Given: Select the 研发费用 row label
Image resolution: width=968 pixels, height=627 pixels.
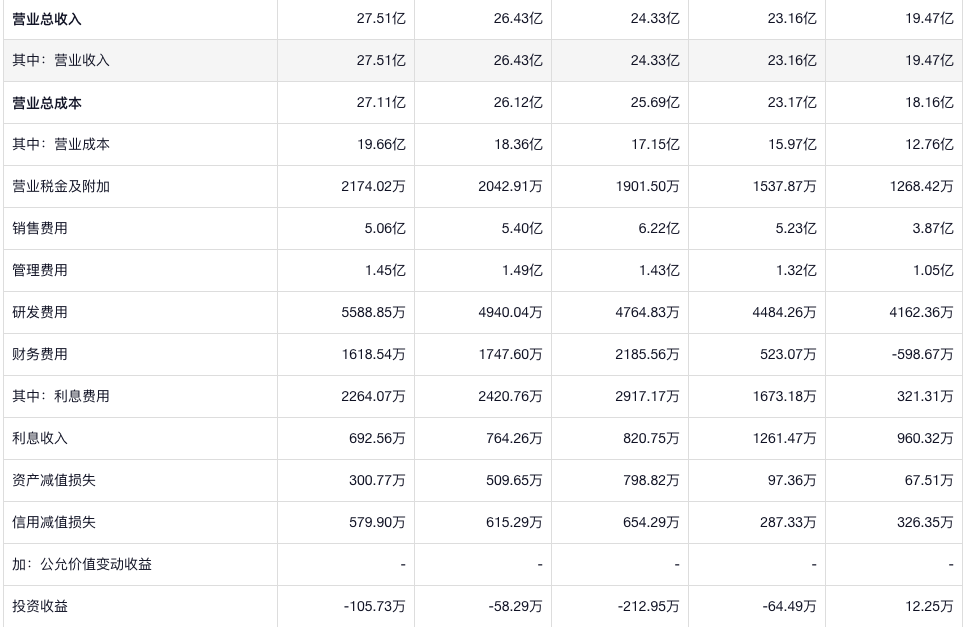Looking at the screenshot, I should pyautogui.click(x=40, y=313).
